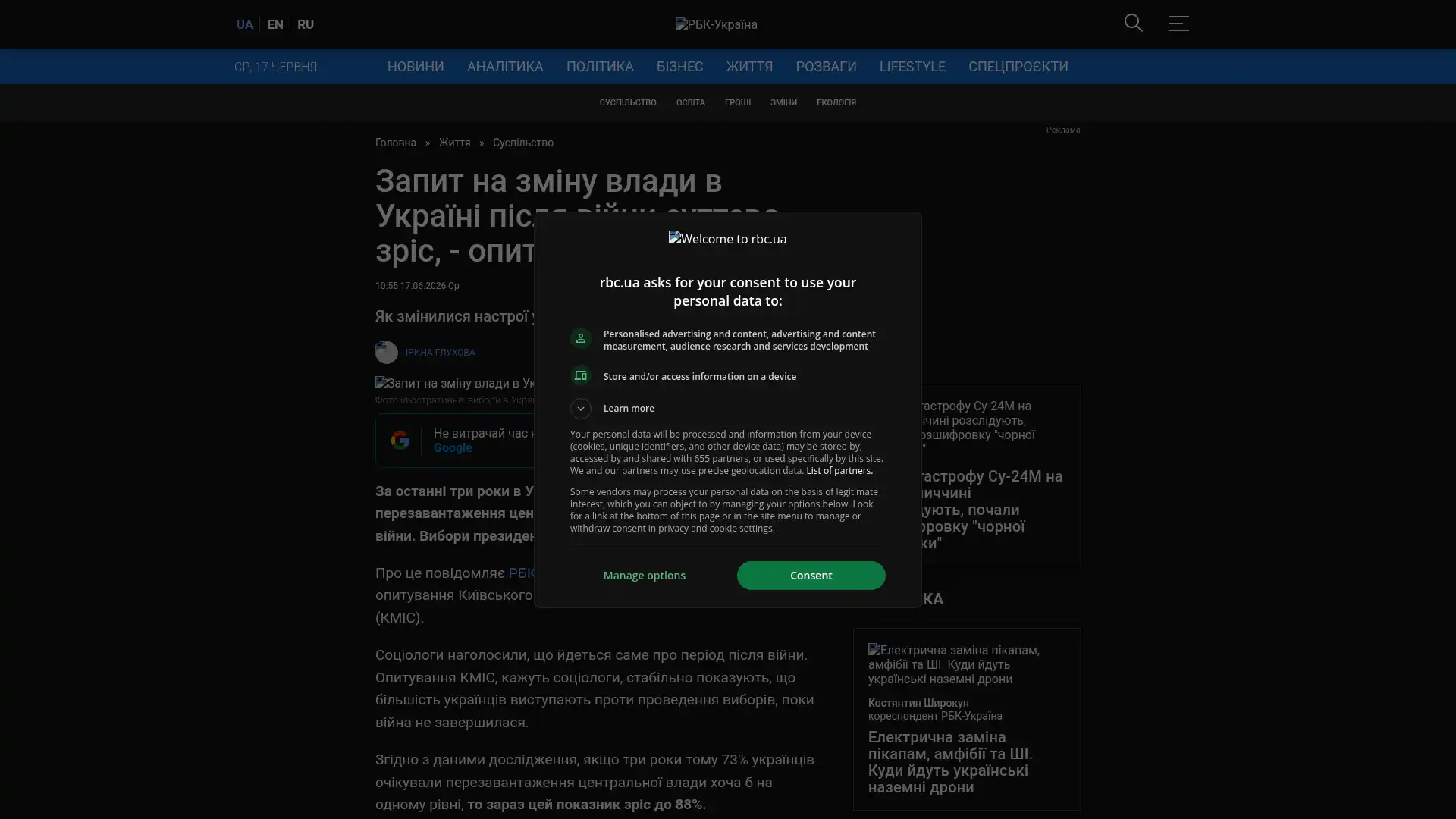
Task: Click the Consent button
Action: coord(811,576)
